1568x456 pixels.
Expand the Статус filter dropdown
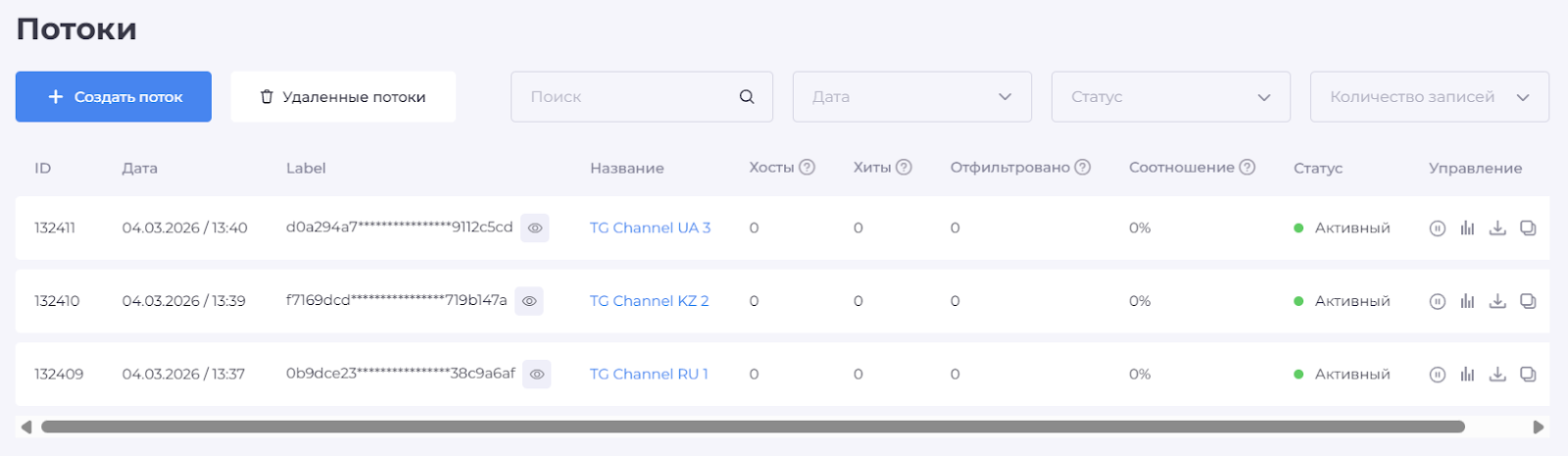click(x=1170, y=97)
